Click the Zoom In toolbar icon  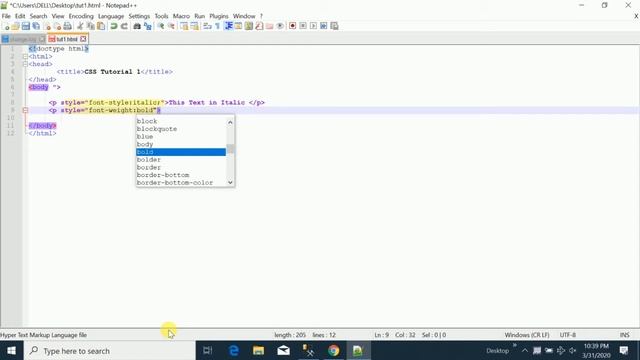pyautogui.click(x=161, y=26)
